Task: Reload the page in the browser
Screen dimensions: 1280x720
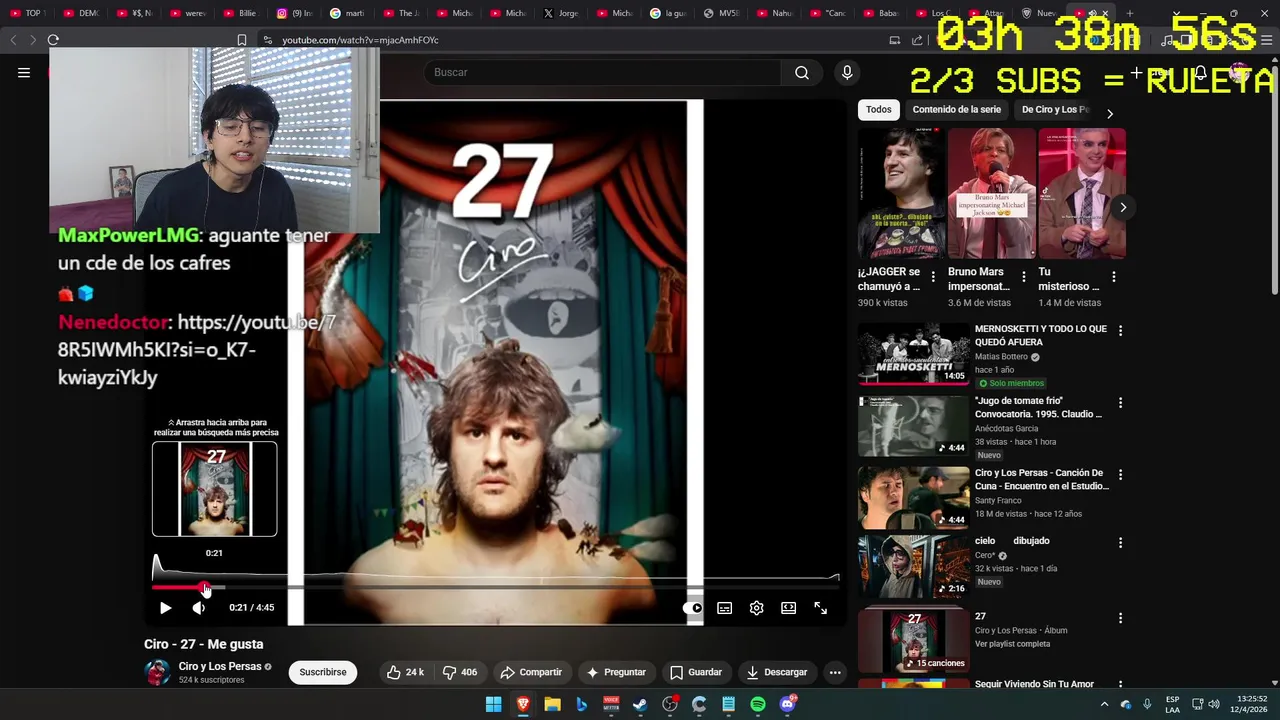Action: pyautogui.click(x=53, y=40)
